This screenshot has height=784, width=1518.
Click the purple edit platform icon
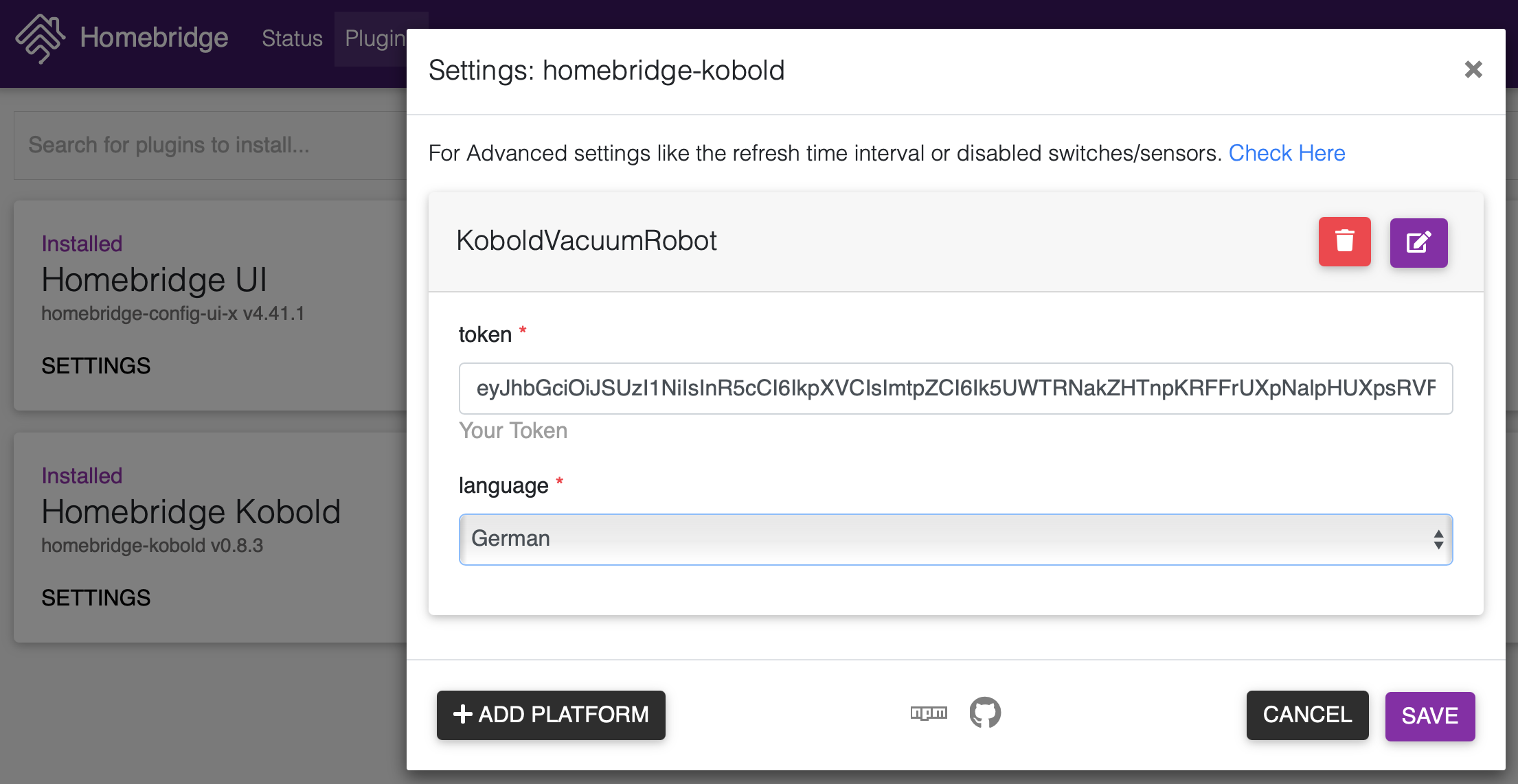(1418, 242)
